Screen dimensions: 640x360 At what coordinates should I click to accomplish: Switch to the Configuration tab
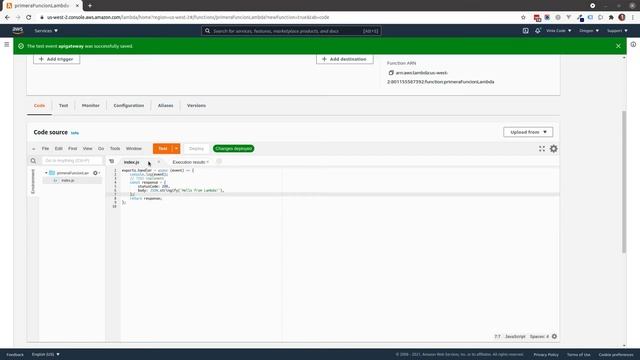pyautogui.click(x=129, y=105)
